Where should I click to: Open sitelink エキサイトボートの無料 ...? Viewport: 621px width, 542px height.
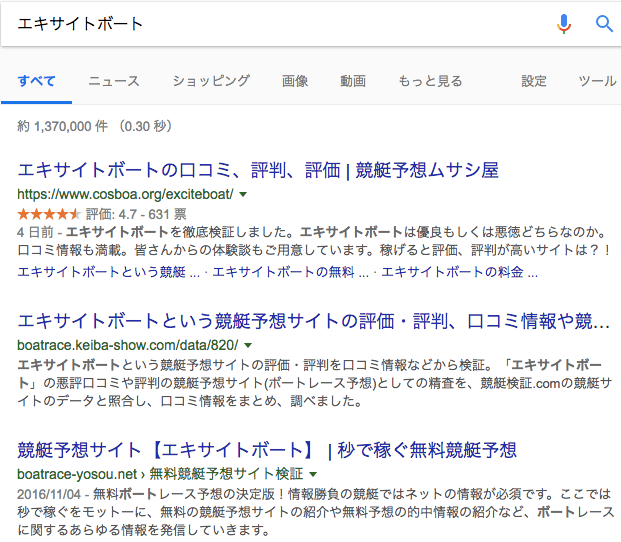tap(290, 272)
